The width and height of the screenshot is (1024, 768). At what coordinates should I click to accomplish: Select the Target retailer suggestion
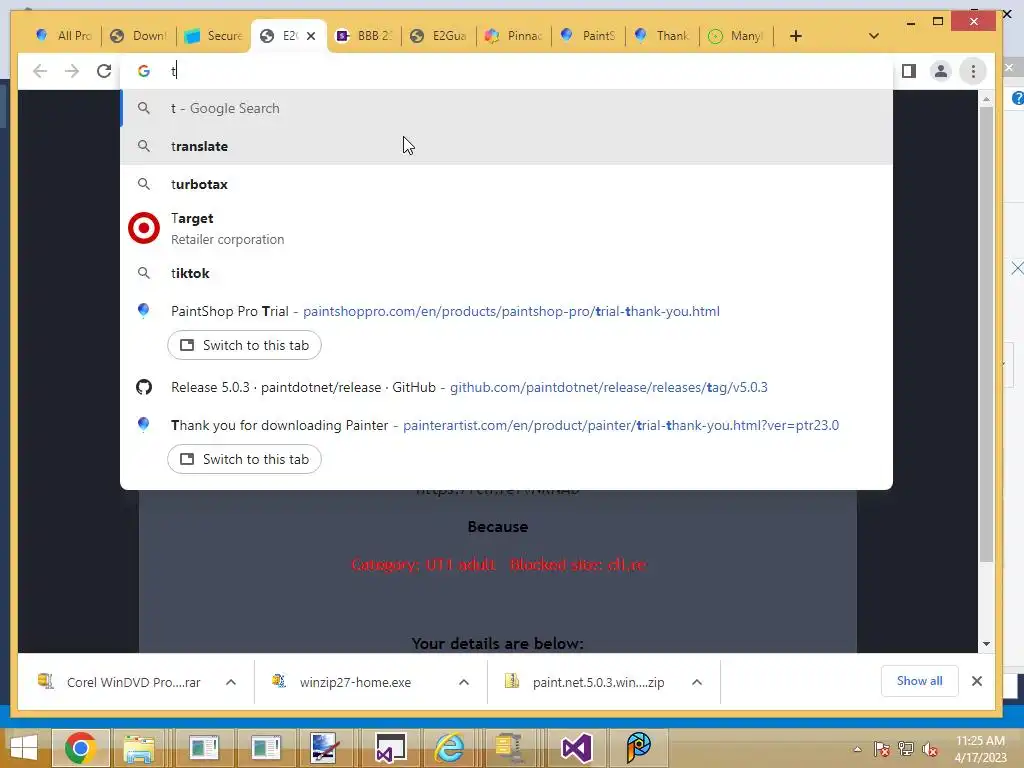506,229
